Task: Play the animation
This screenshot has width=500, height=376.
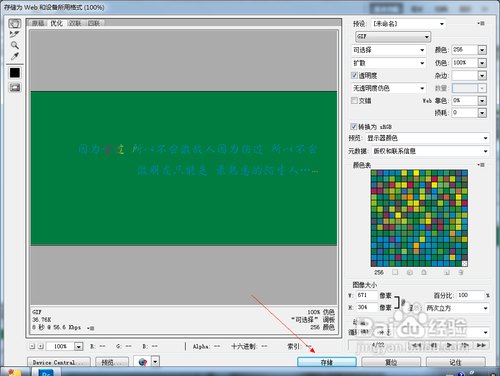Action: click(x=449, y=345)
